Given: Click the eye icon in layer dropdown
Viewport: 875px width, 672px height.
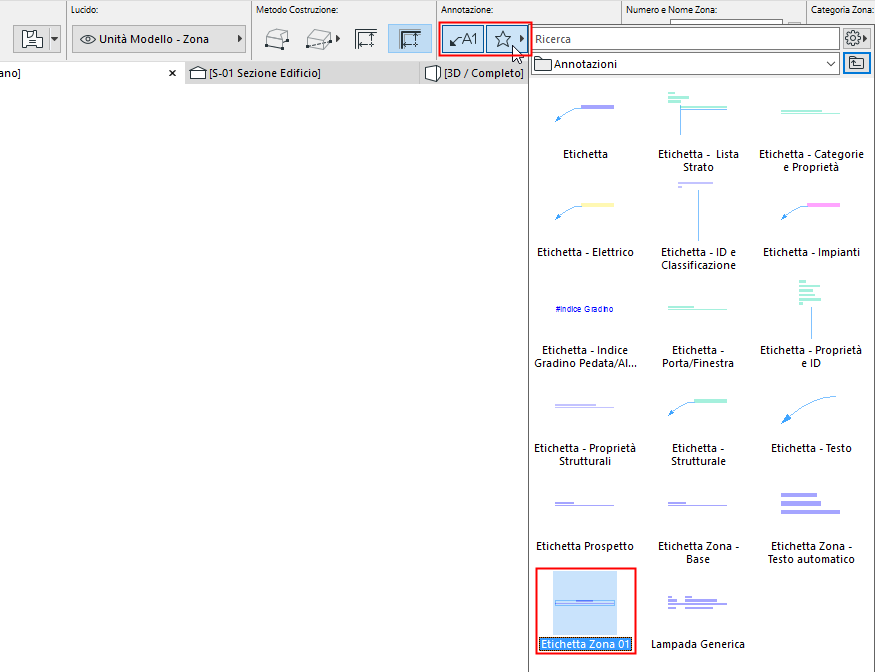Looking at the screenshot, I should 88,39.
